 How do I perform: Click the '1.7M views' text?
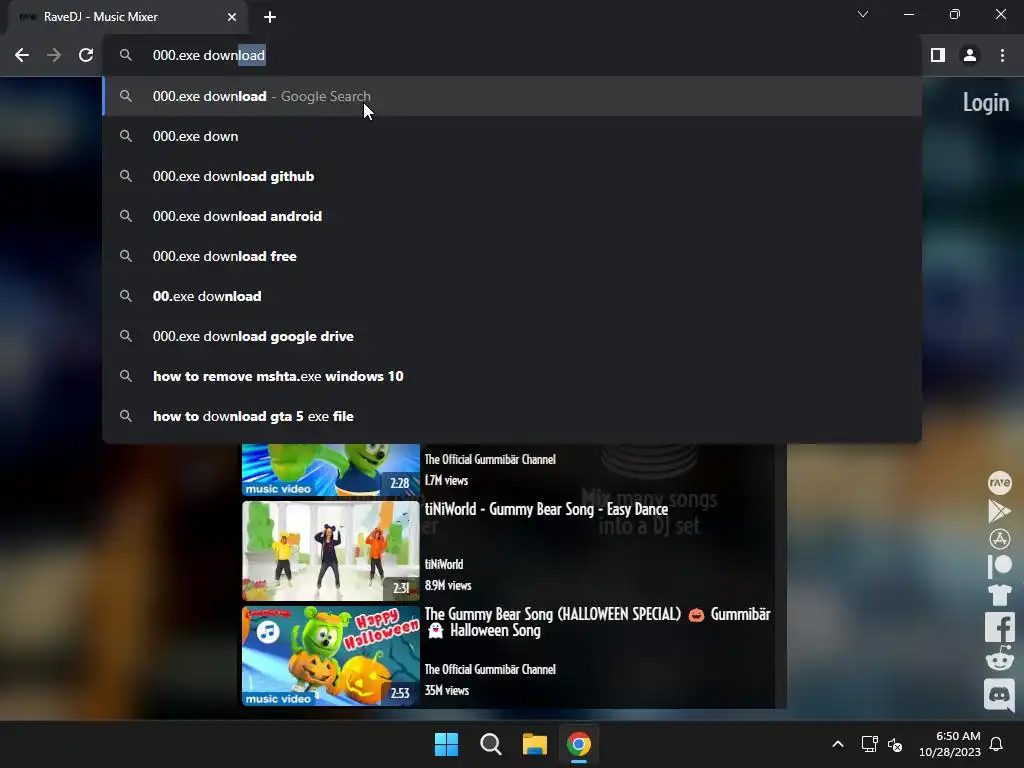click(446, 480)
